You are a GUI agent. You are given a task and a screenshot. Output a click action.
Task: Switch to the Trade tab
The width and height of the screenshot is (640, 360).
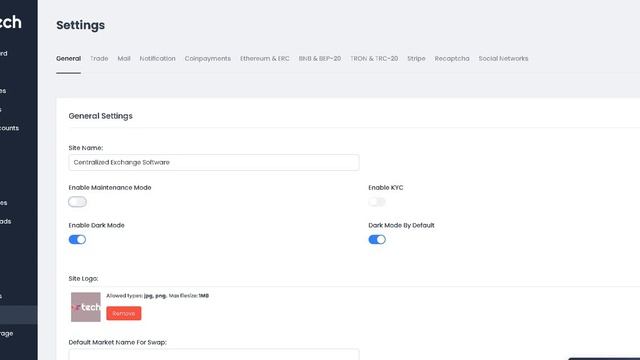tap(99, 59)
